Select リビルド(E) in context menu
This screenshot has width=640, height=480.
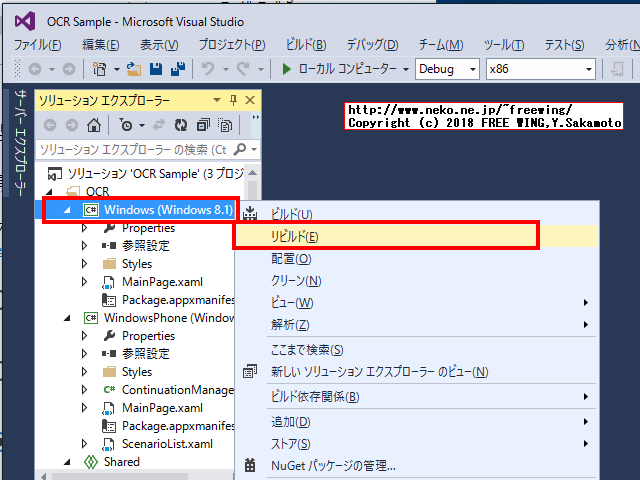416,236
